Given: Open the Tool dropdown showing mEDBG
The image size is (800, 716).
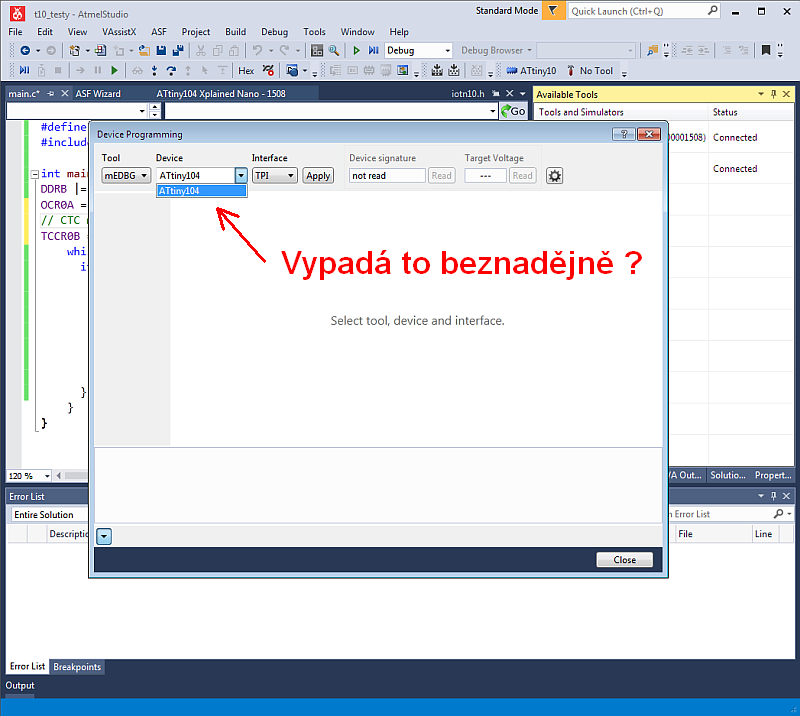Looking at the screenshot, I should [126, 176].
